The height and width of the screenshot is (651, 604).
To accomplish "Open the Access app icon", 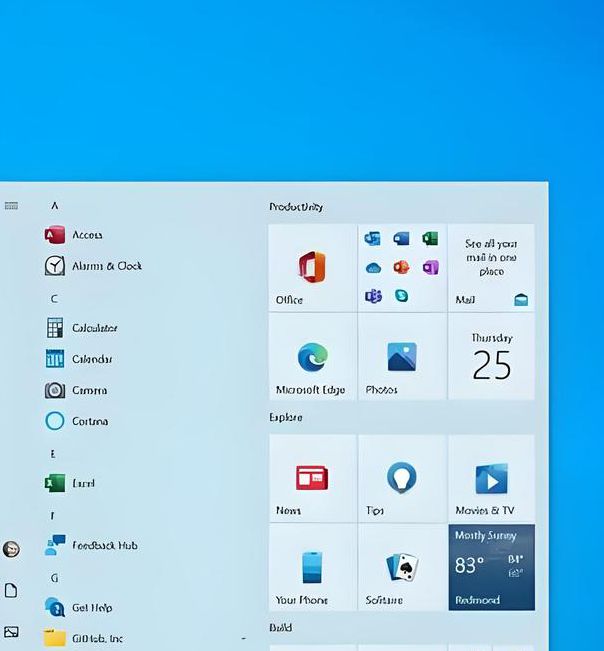I will [x=55, y=235].
